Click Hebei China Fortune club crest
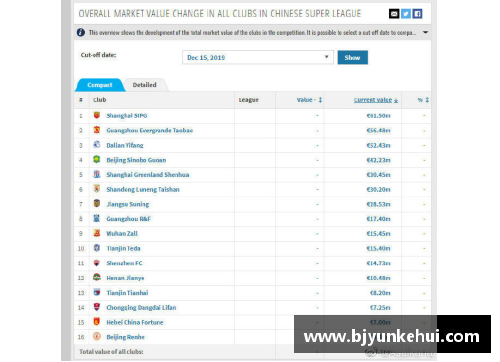Viewport: 500px width, 362px height. (97, 322)
